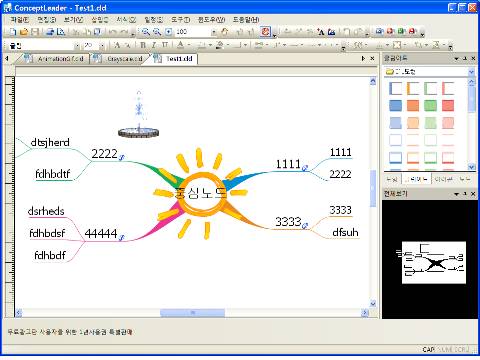Click the Zoom in magnifier icon
This screenshot has height=360, width=480.
pyautogui.click(x=146, y=32)
